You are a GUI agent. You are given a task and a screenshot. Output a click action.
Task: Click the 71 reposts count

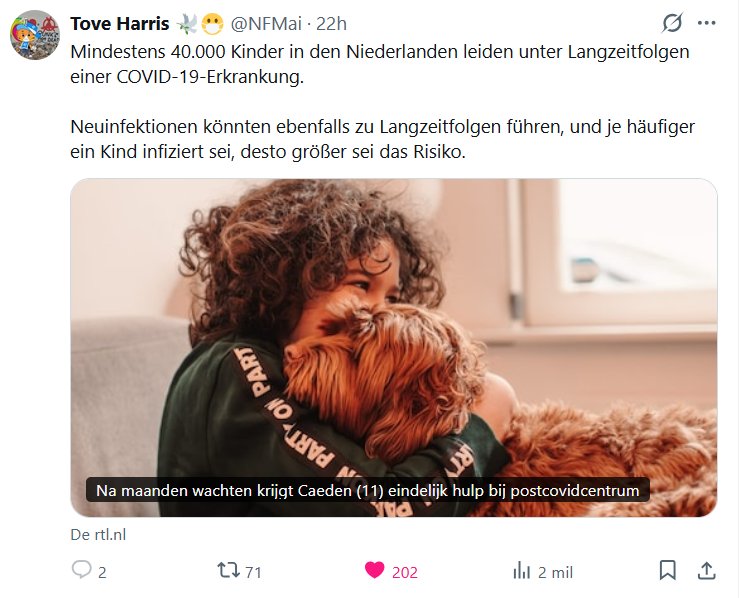tap(253, 572)
